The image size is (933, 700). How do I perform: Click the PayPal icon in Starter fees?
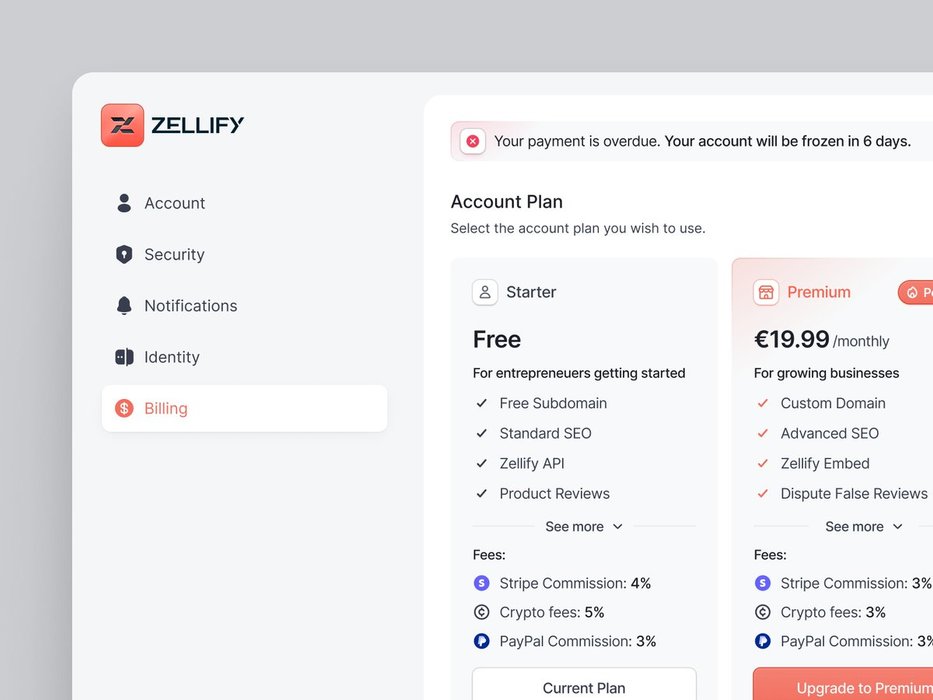click(x=481, y=641)
